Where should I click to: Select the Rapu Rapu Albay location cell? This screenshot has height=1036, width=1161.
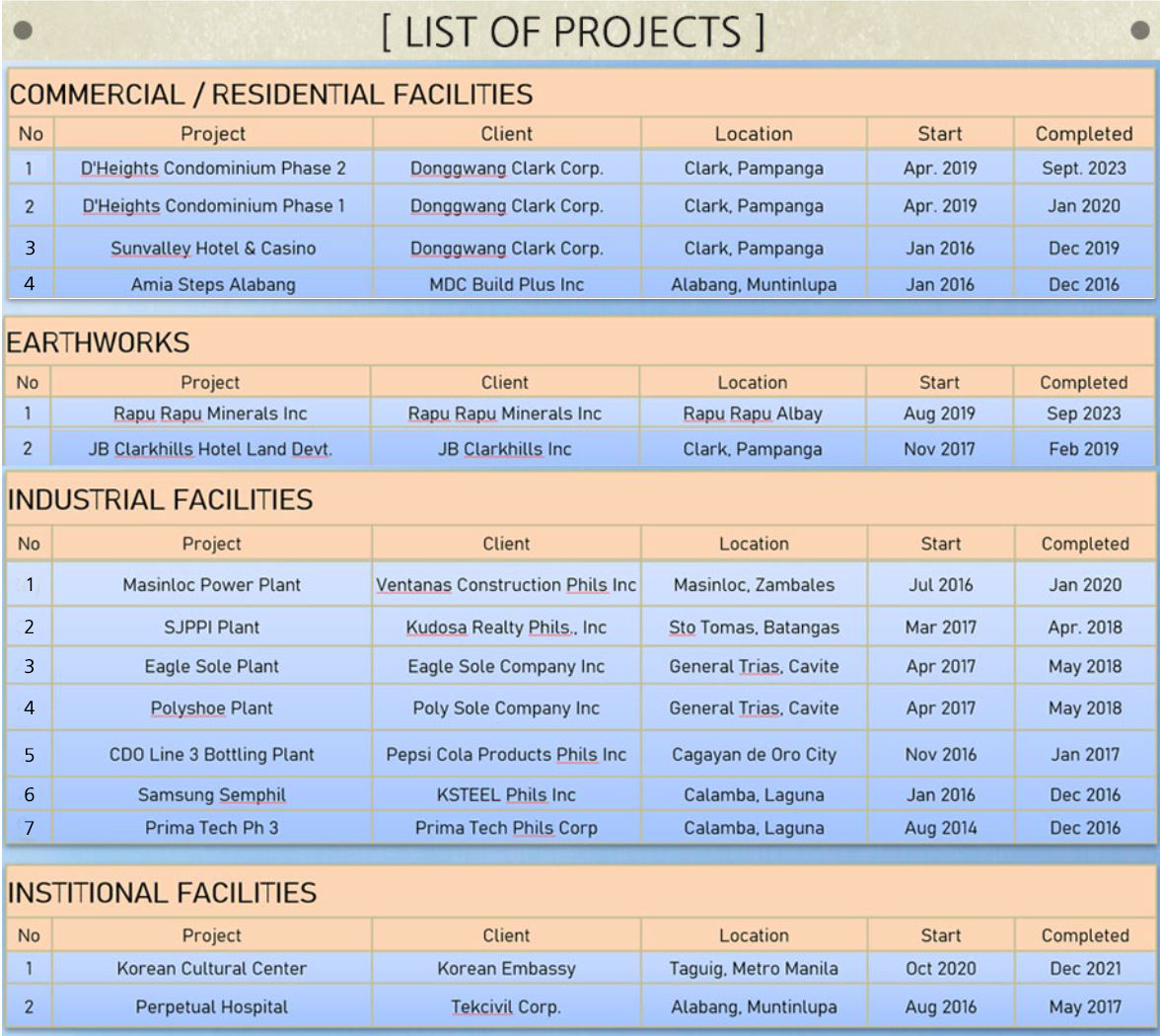pos(753,414)
